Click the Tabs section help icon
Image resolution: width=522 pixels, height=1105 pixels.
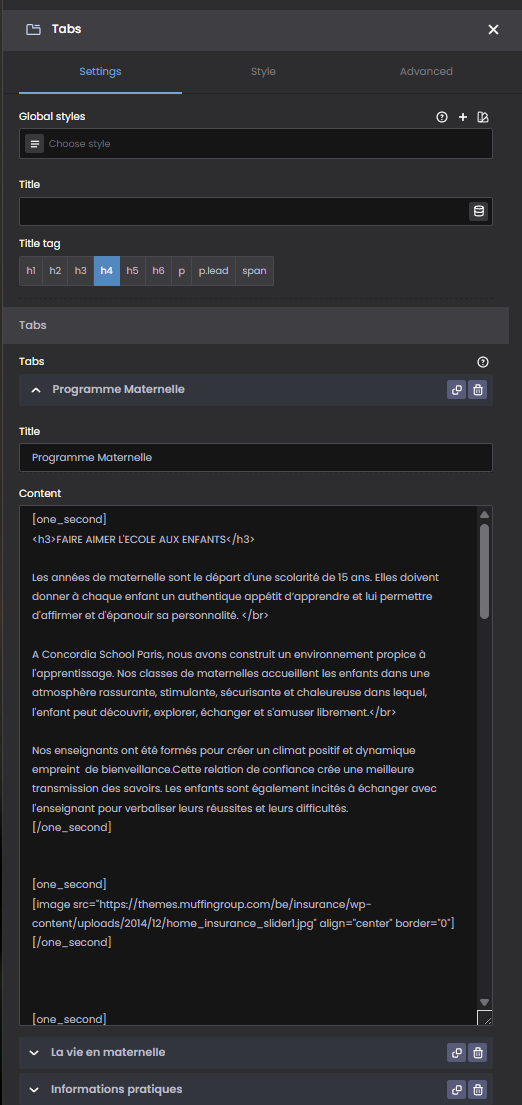pos(483,362)
